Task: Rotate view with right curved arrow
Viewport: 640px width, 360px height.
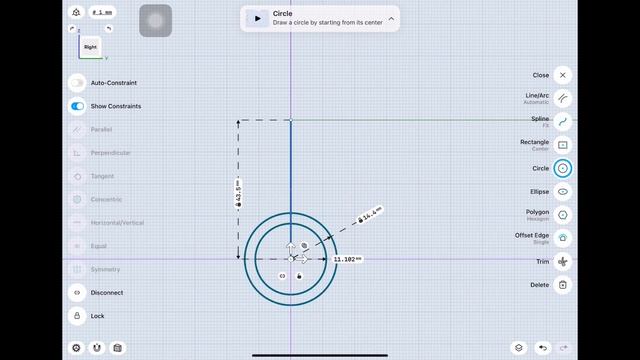Action: point(109,29)
